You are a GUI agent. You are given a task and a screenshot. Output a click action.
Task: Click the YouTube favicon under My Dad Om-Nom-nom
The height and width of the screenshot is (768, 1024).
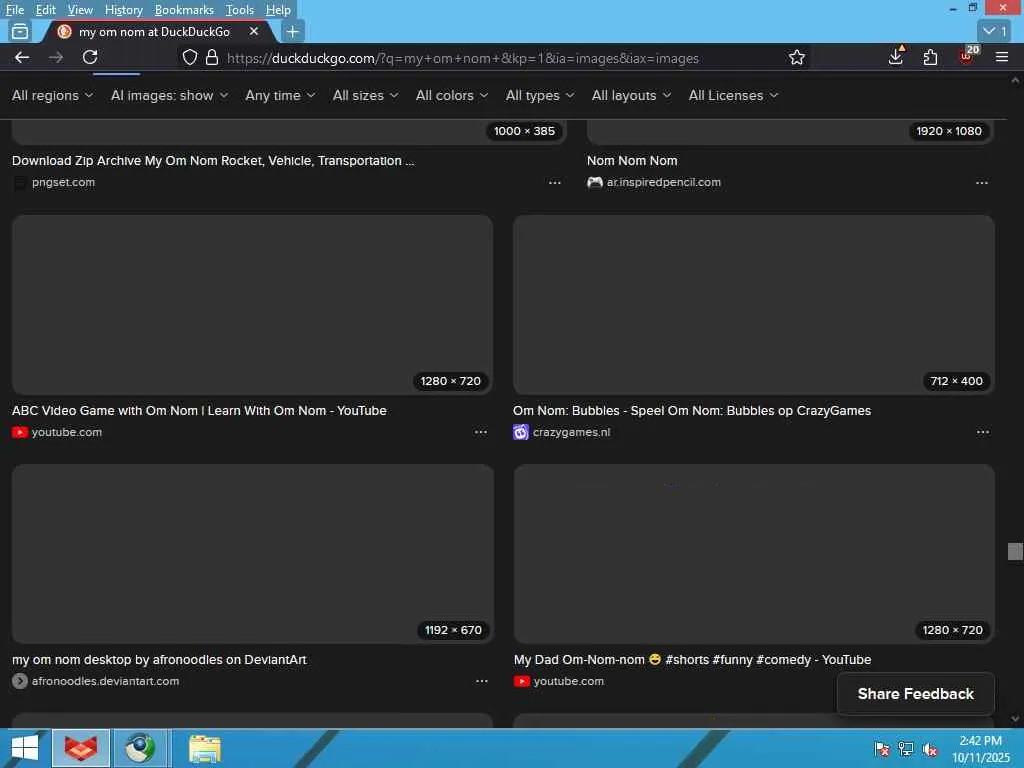[x=521, y=681]
